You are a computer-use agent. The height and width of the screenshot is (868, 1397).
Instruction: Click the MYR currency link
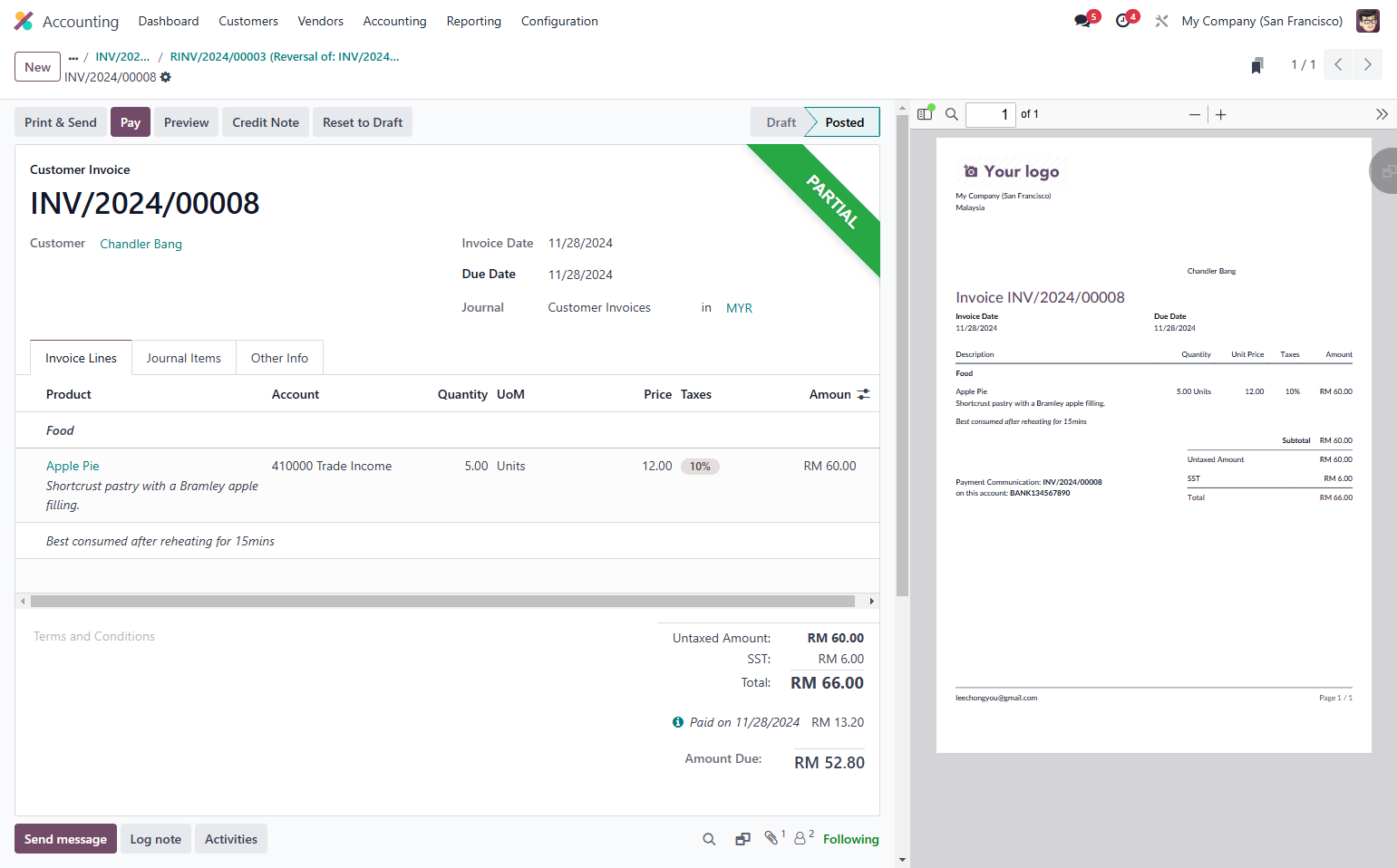[740, 308]
